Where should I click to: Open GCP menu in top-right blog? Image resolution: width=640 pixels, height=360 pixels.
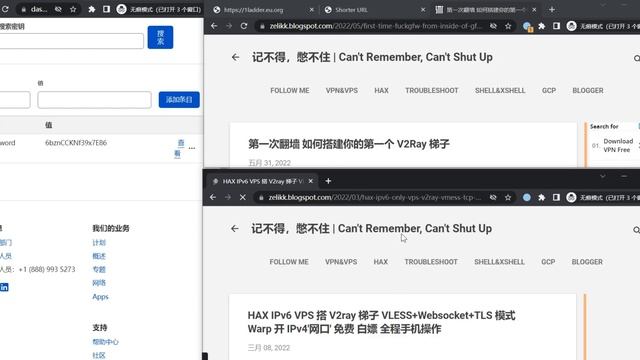click(549, 91)
